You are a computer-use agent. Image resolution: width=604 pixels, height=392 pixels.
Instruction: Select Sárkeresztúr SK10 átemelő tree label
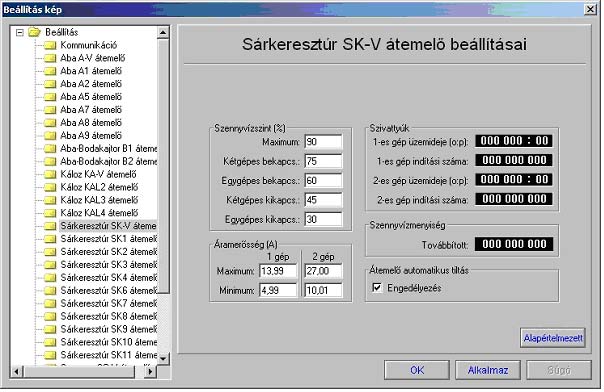[109, 342]
